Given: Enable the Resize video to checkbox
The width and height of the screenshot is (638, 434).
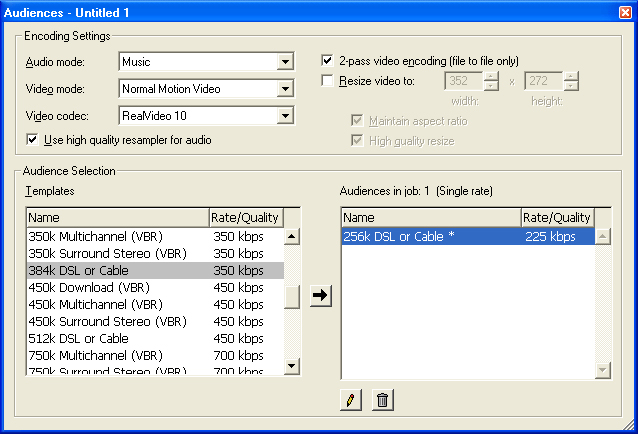Looking at the screenshot, I should coord(328,81).
